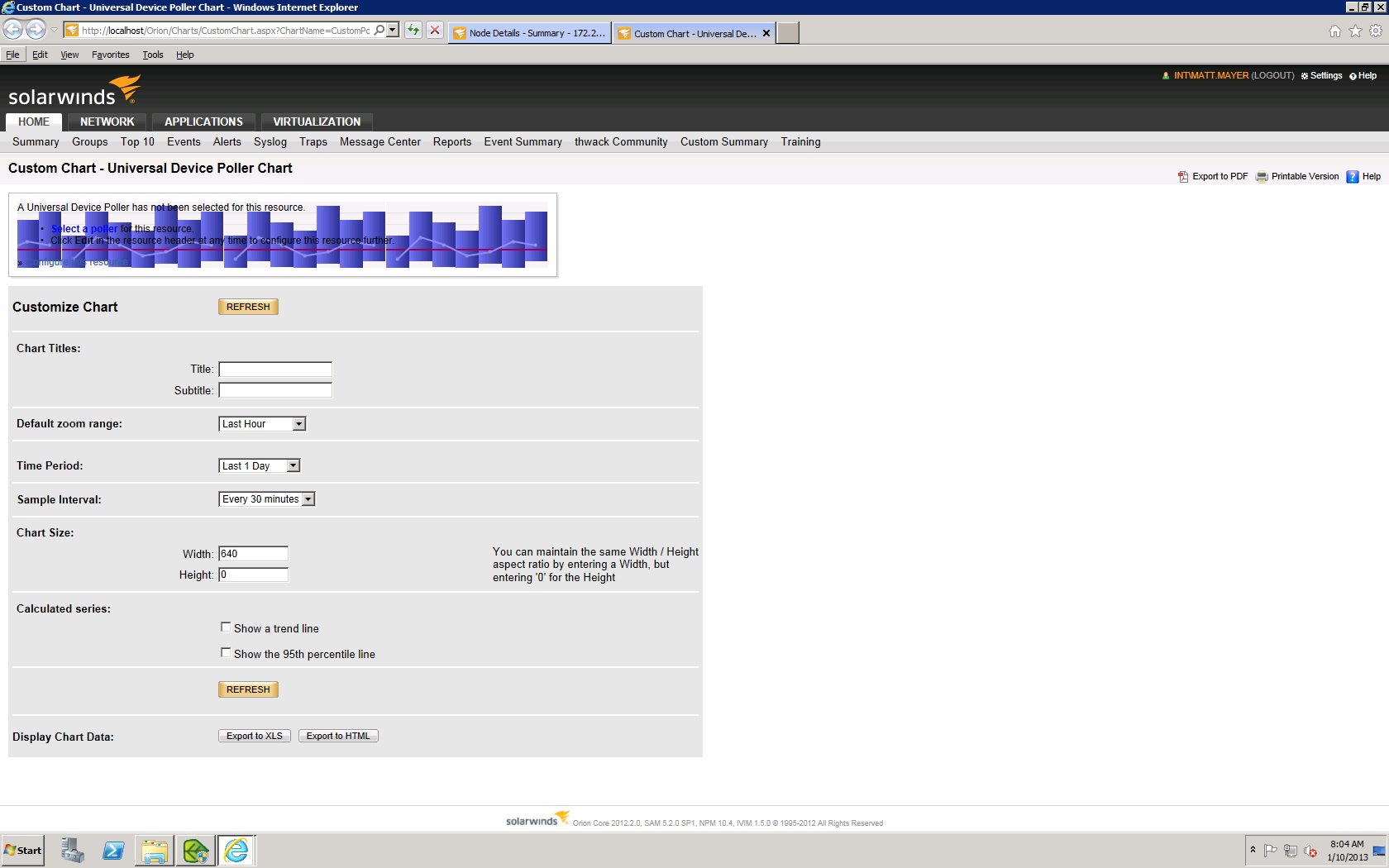Image resolution: width=1389 pixels, height=868 pixels.
Task: Open Server Manager from taskbar
Action: tap(72, 850)
